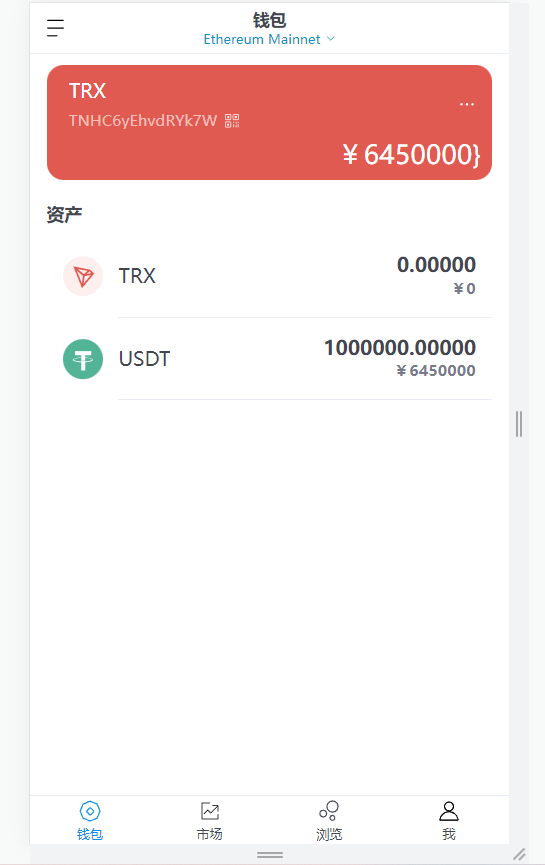Image resolution: width=545 pixels, height=865 pixels.
Task: Click the dropdown chevron beside Ethereum Mainnet
Action: 330,39
